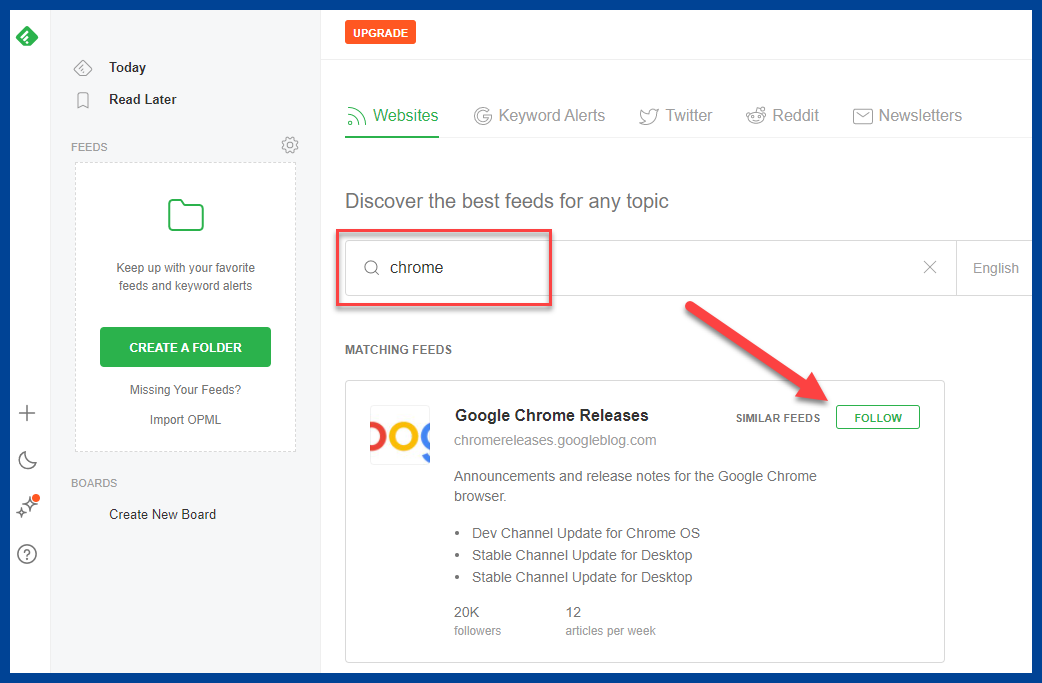Click 'Discover the best feeds' heading
Screen dimensions: 1042x683
tap(506, 201)
